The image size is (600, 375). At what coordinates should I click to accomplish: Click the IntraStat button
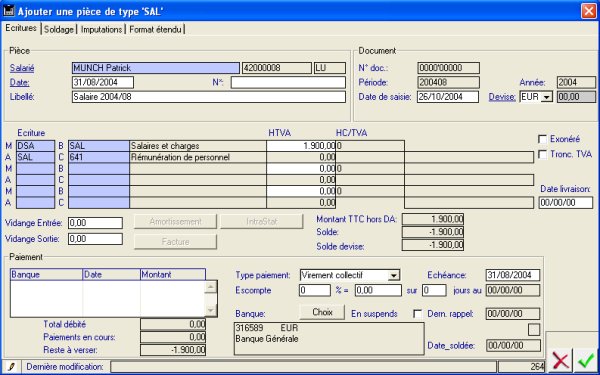[x=262, y=222]
